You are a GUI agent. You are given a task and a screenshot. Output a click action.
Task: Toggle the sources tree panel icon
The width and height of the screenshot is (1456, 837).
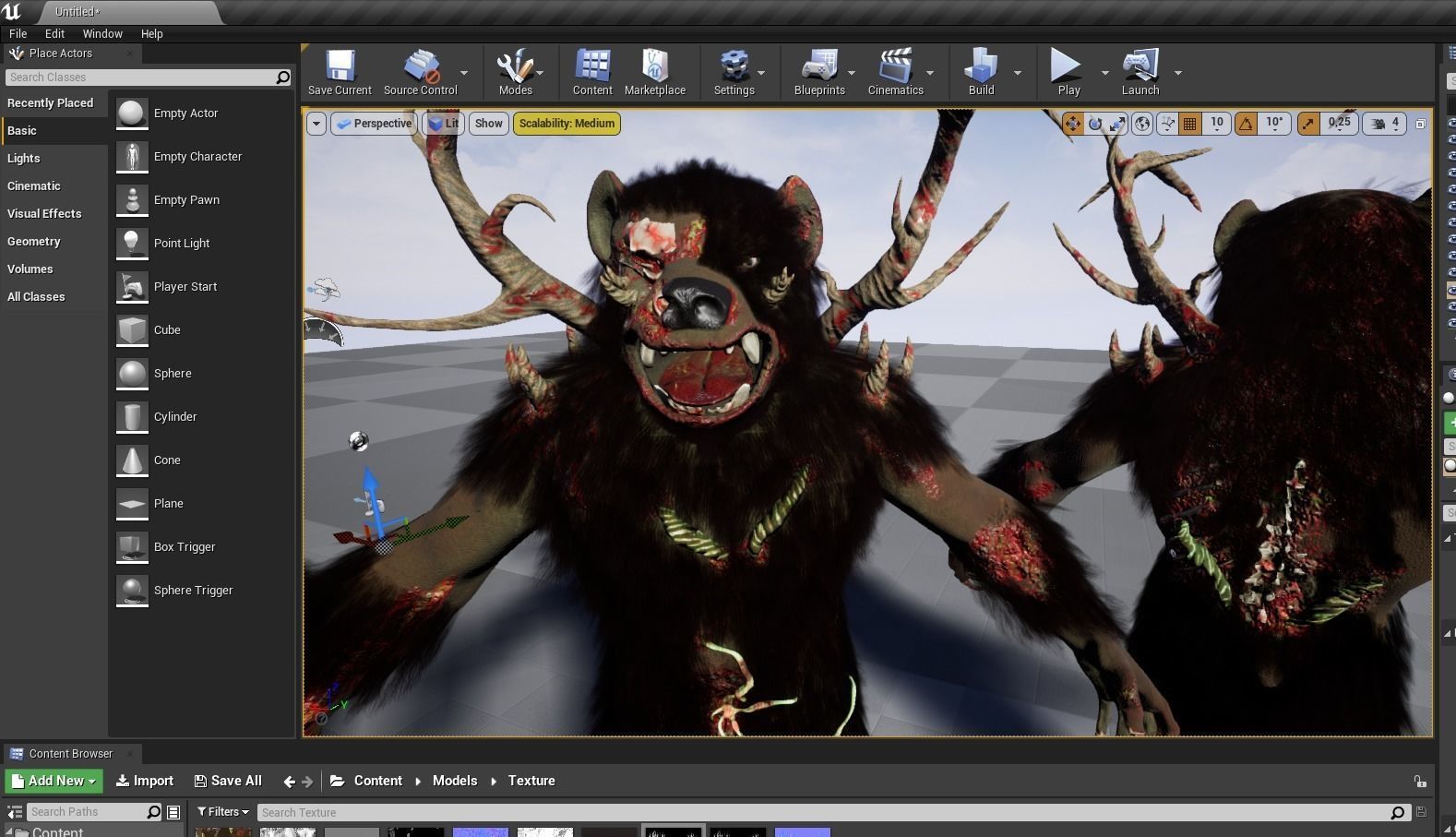pos(15,813)
